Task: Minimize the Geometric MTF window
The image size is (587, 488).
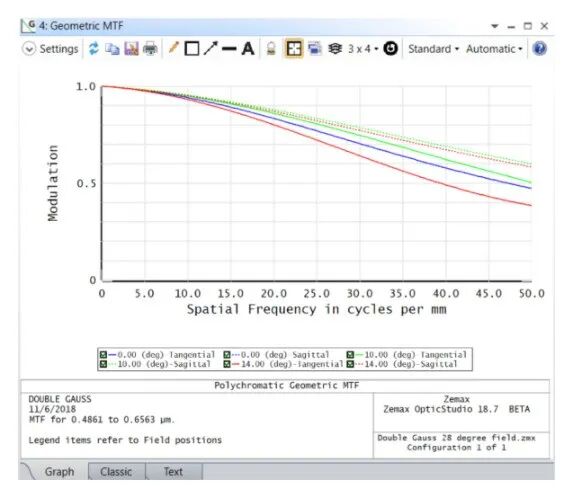Action: [x=511, y=27]
